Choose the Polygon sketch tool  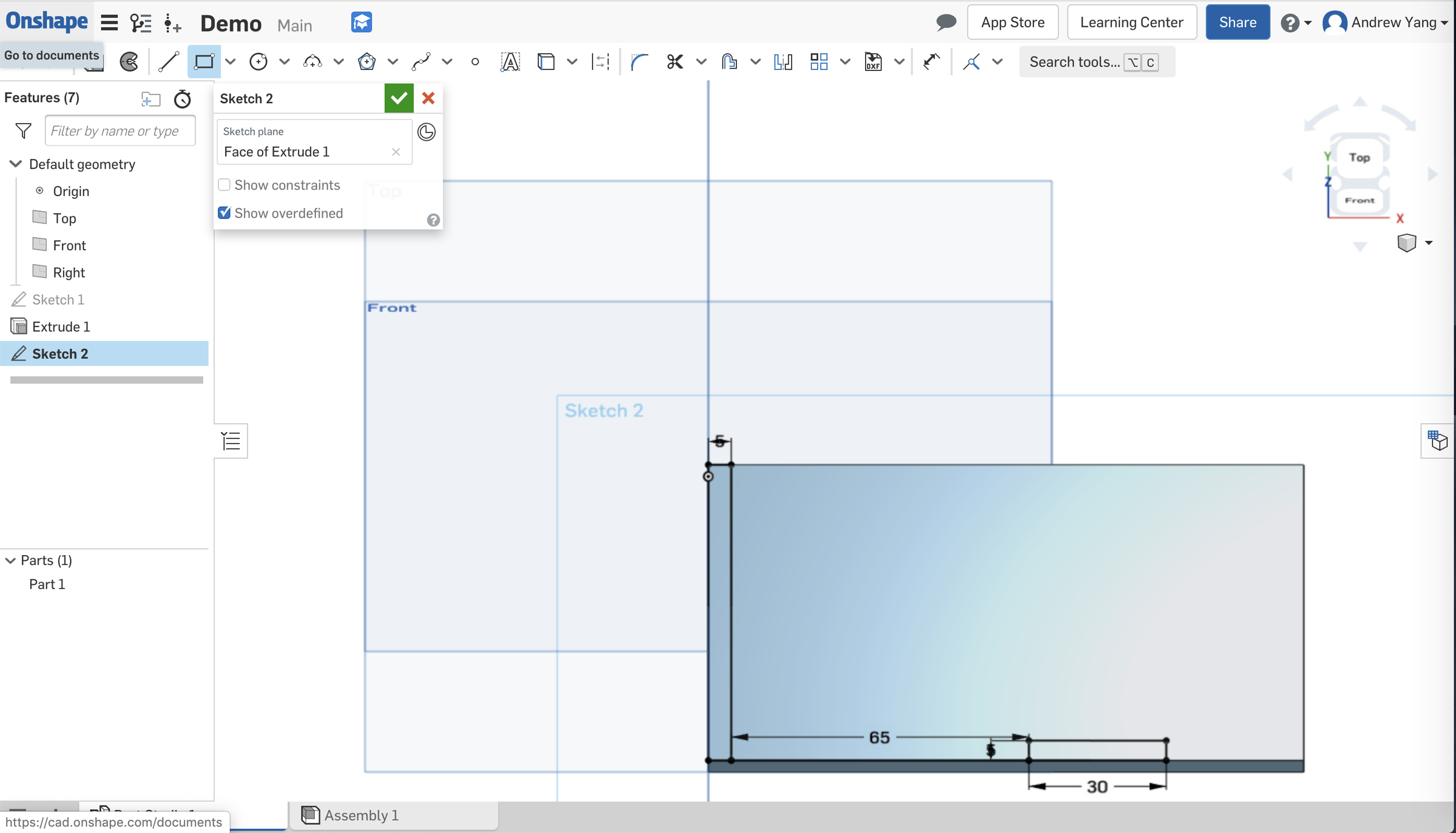pos(366,61)
